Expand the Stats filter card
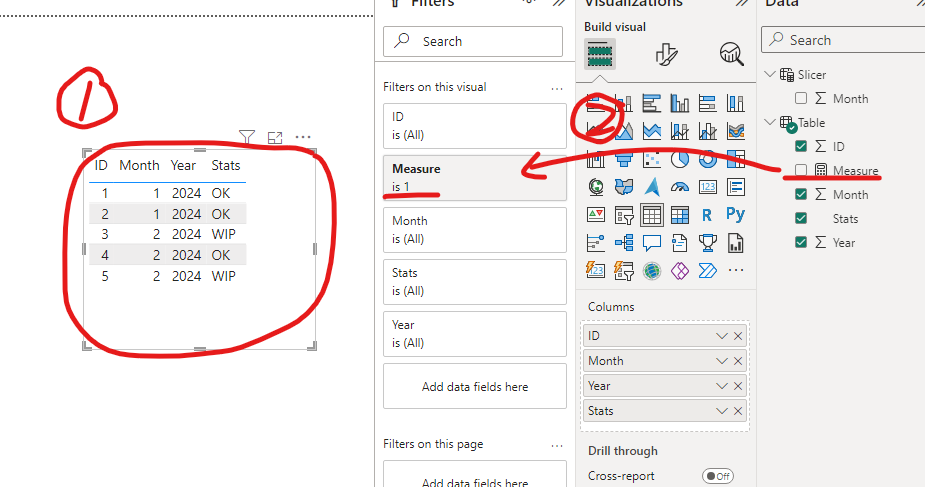The width and height of the screenshot is (925, 487). pos(475,281)
